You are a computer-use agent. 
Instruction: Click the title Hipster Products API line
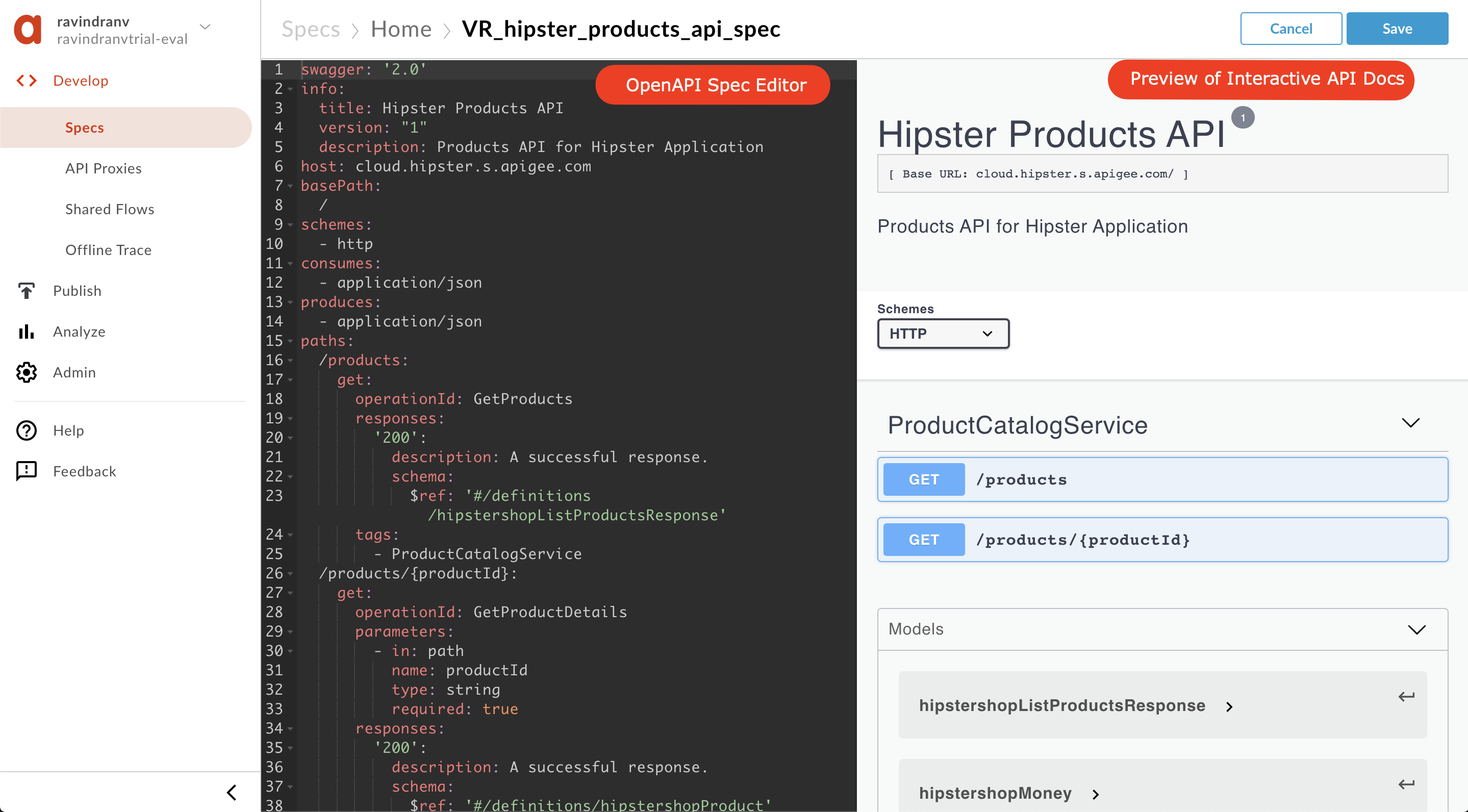[441, 108]
